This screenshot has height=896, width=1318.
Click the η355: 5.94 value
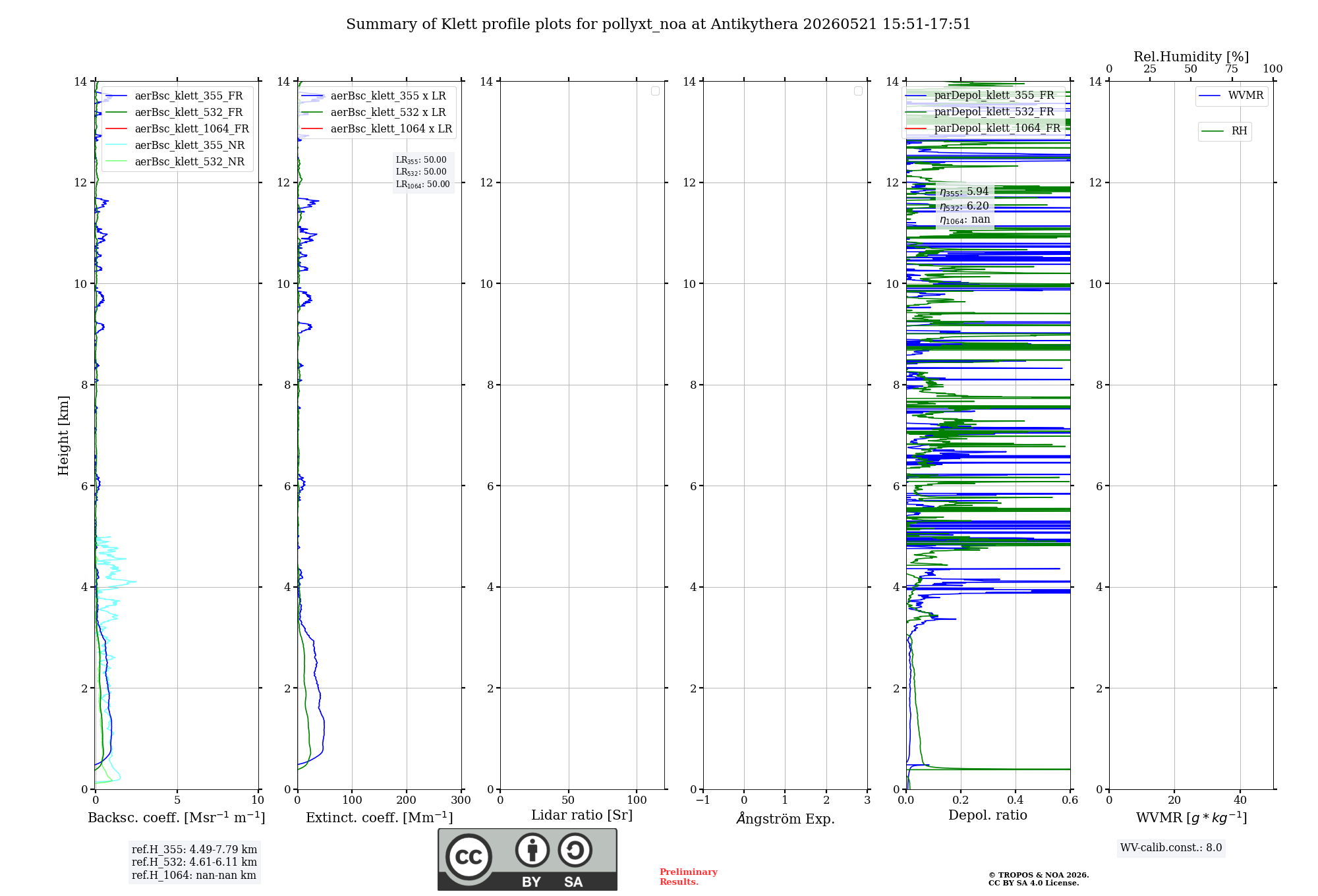964,192
